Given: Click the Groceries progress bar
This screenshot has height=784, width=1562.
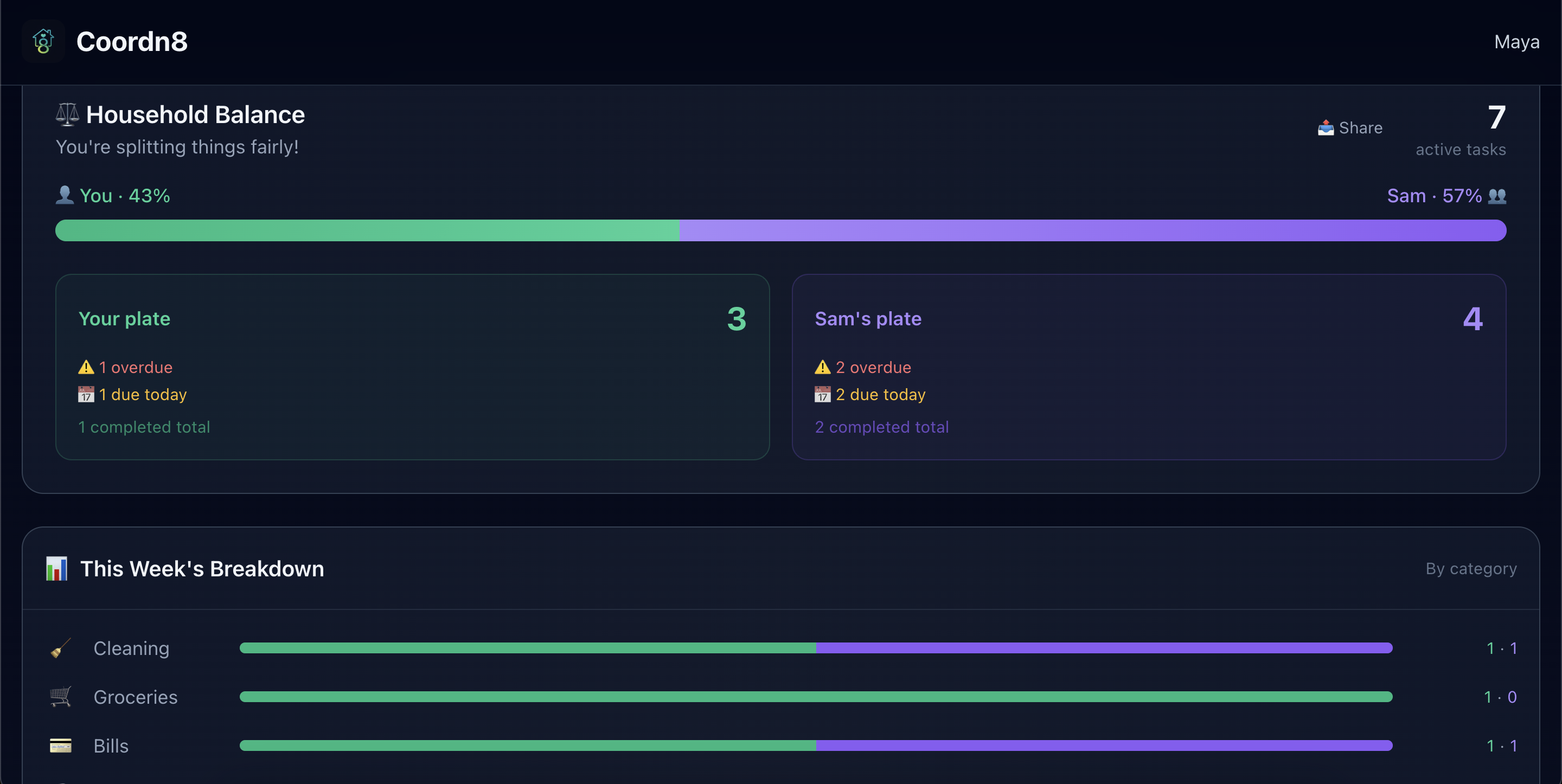Looking at the screenshot, I should click(816, 697).
